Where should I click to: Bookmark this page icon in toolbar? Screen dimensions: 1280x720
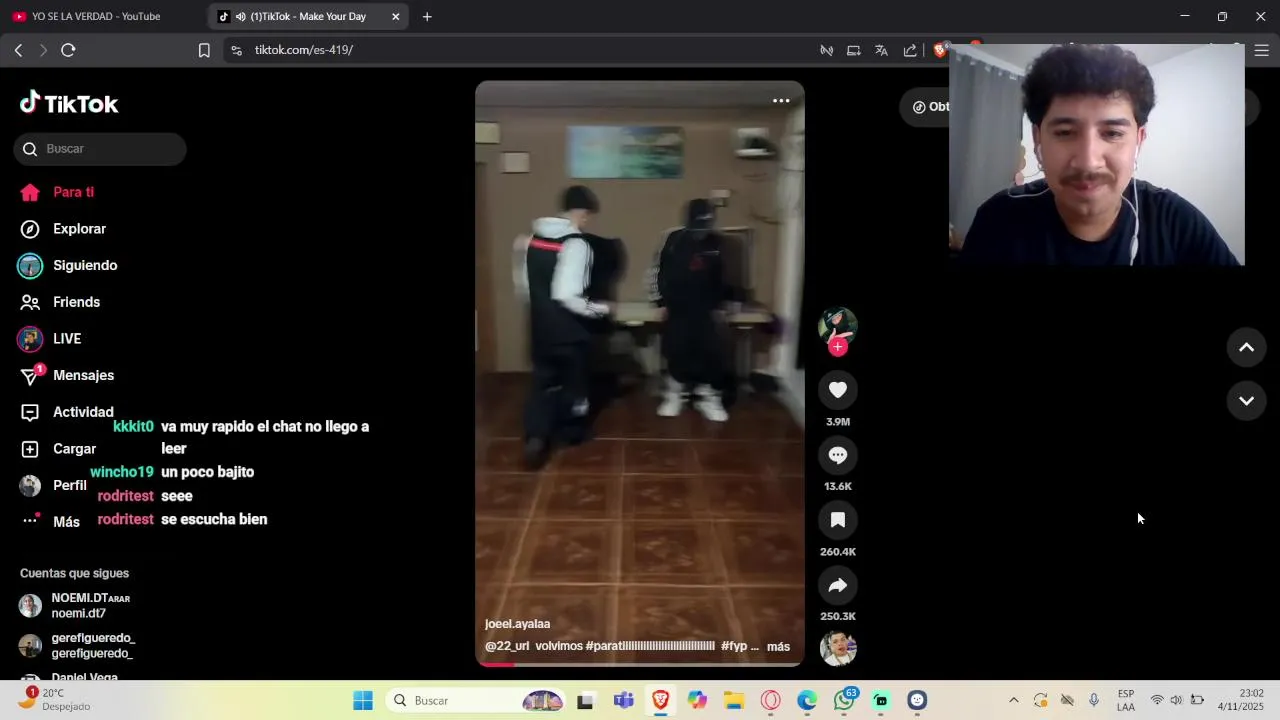[x=204, y=50]
